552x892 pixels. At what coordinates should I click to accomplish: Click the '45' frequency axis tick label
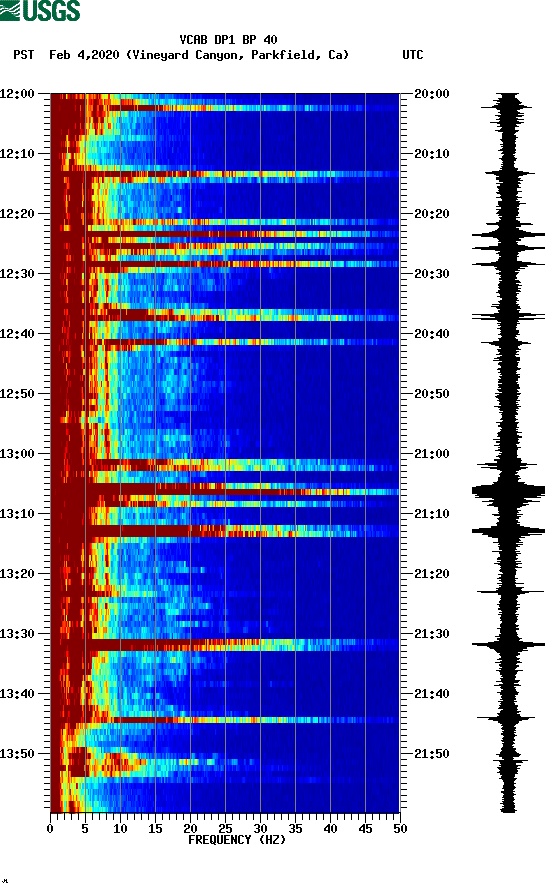click(x=365, y=829)
